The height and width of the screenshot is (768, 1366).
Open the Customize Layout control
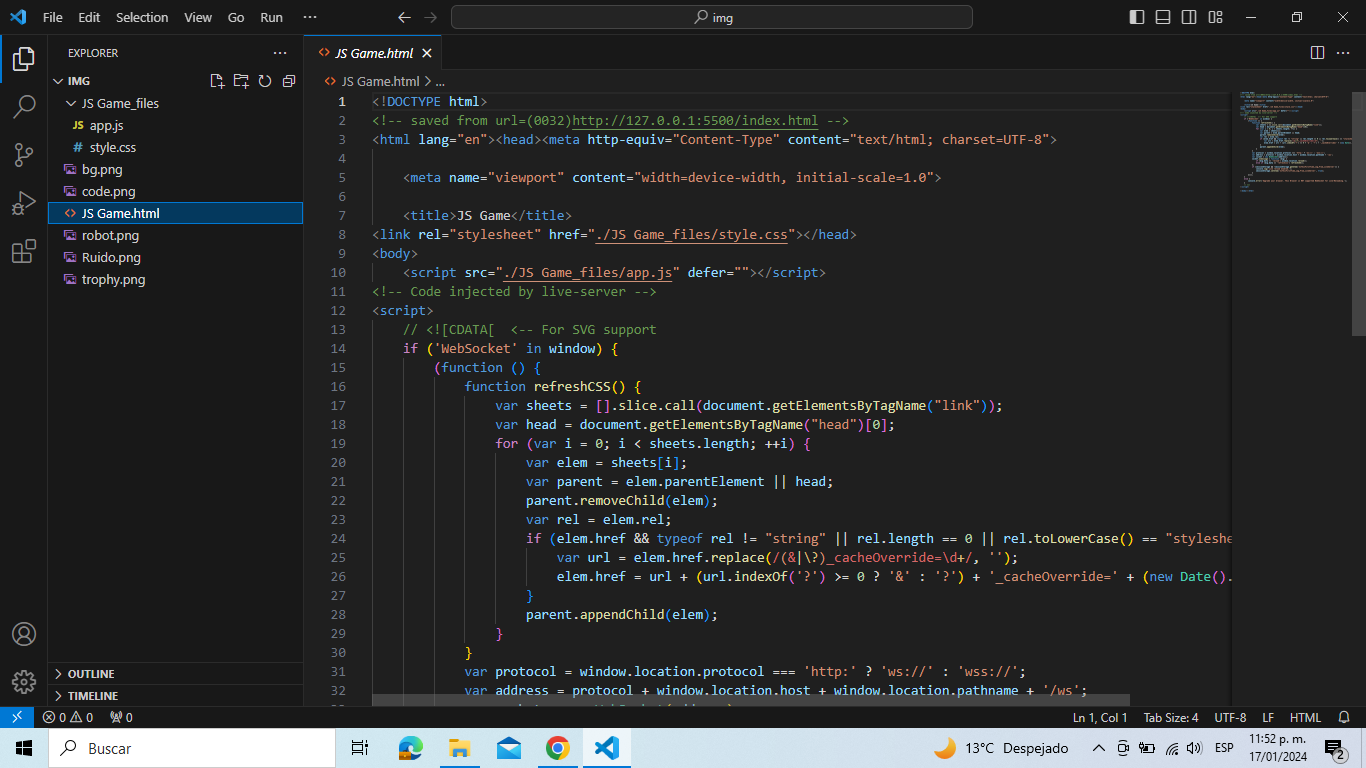click(x=1215, y=17)
